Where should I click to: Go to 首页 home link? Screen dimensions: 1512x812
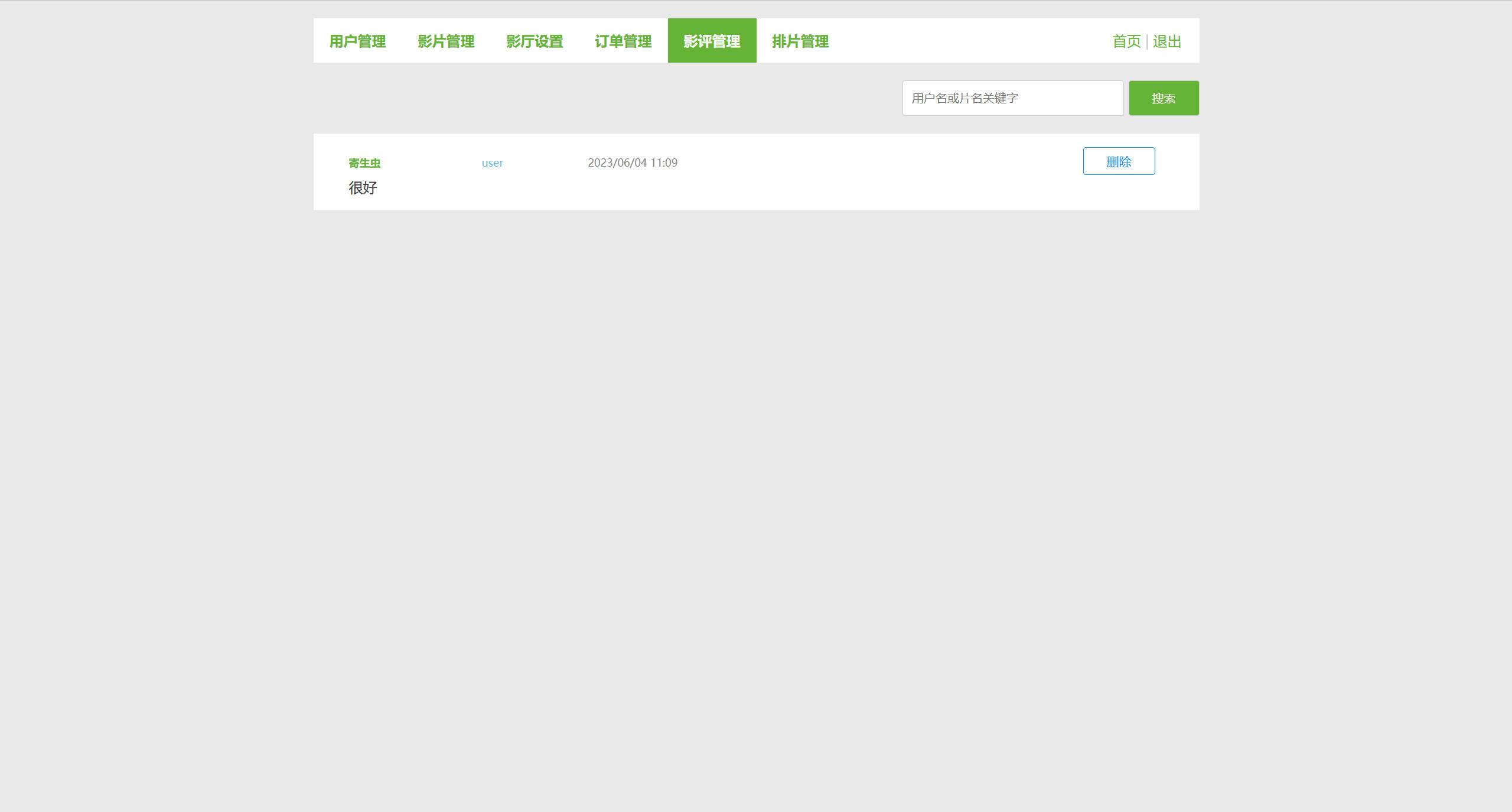1126,41
